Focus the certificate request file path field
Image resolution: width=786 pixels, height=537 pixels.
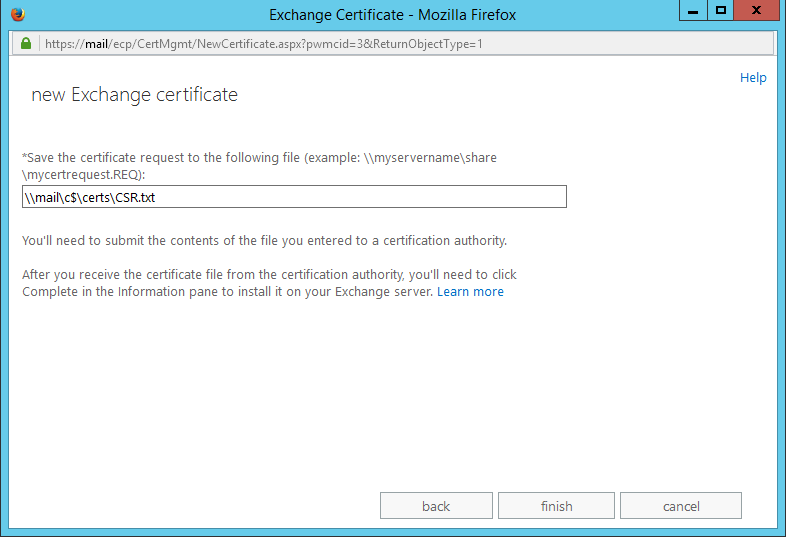pos(294,197)
